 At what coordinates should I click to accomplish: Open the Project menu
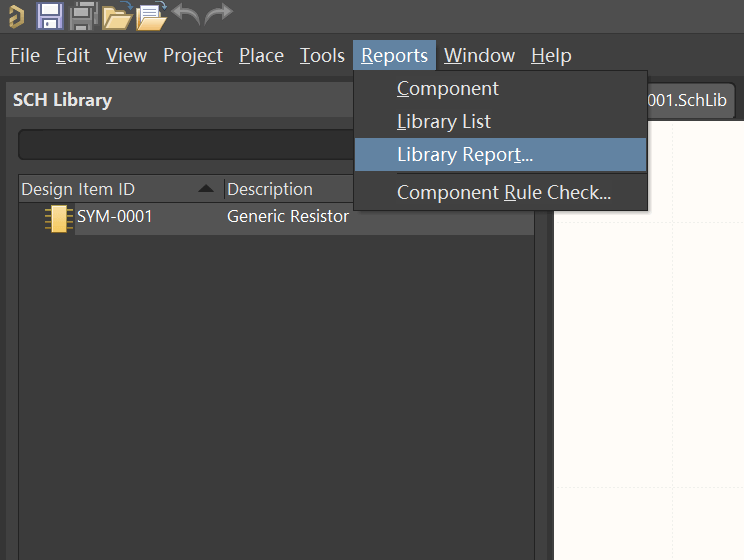point(193,56)
